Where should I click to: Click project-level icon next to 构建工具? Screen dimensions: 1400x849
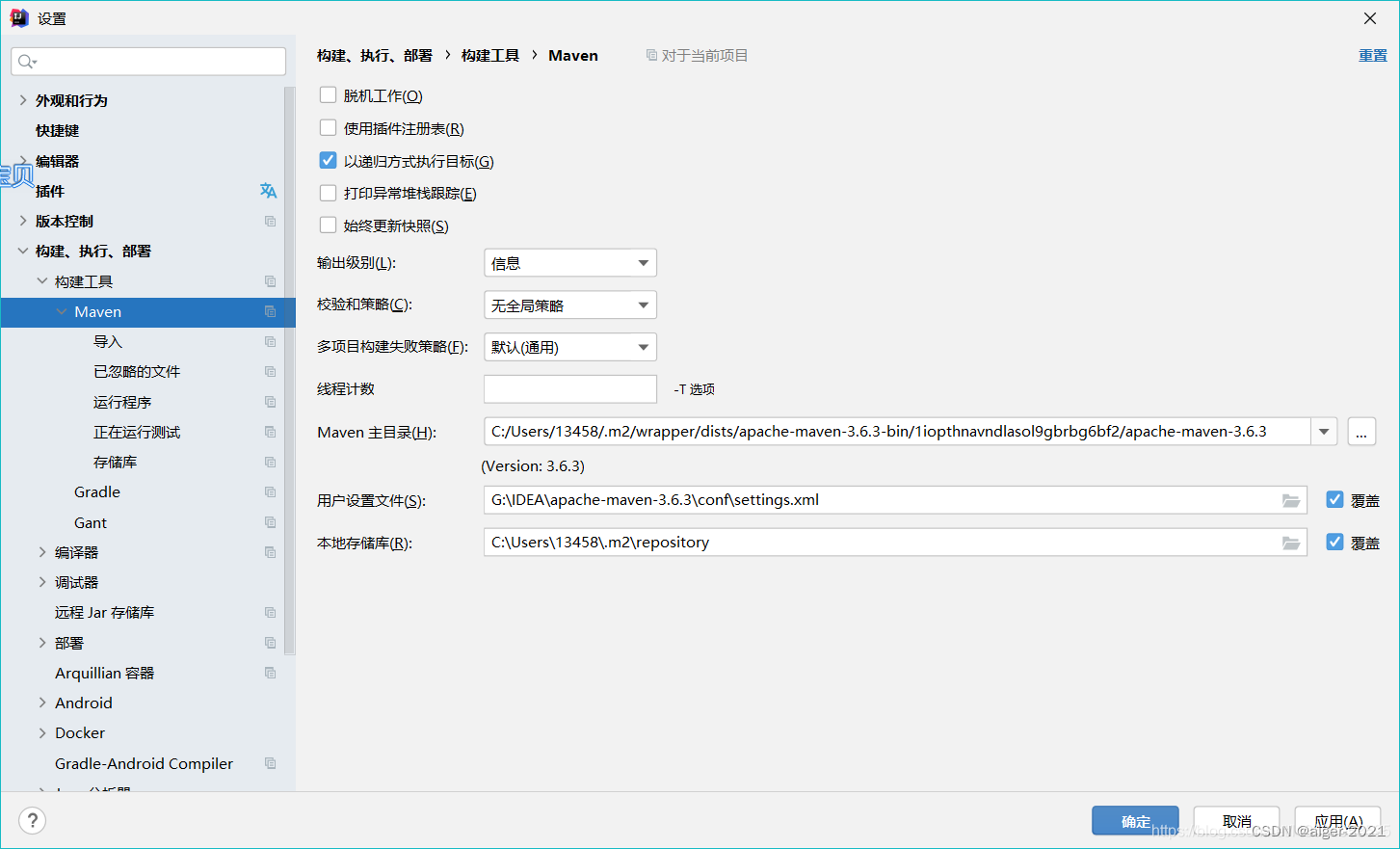(x=271, y=281)
